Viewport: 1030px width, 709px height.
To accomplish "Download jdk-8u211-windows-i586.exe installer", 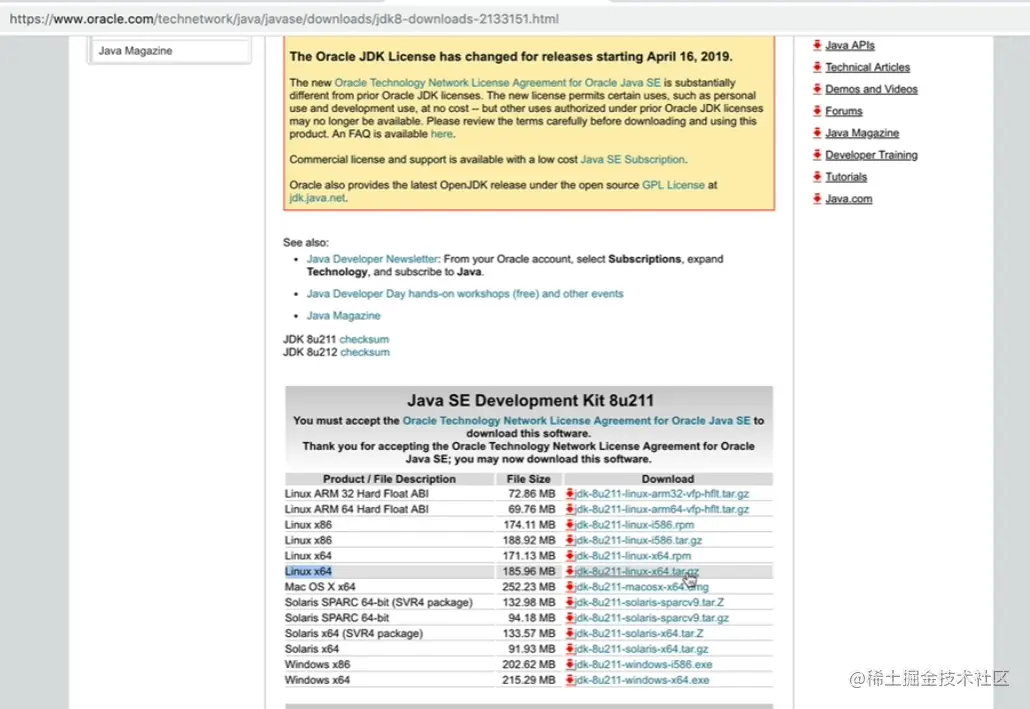I will click(x=643, y=664).
